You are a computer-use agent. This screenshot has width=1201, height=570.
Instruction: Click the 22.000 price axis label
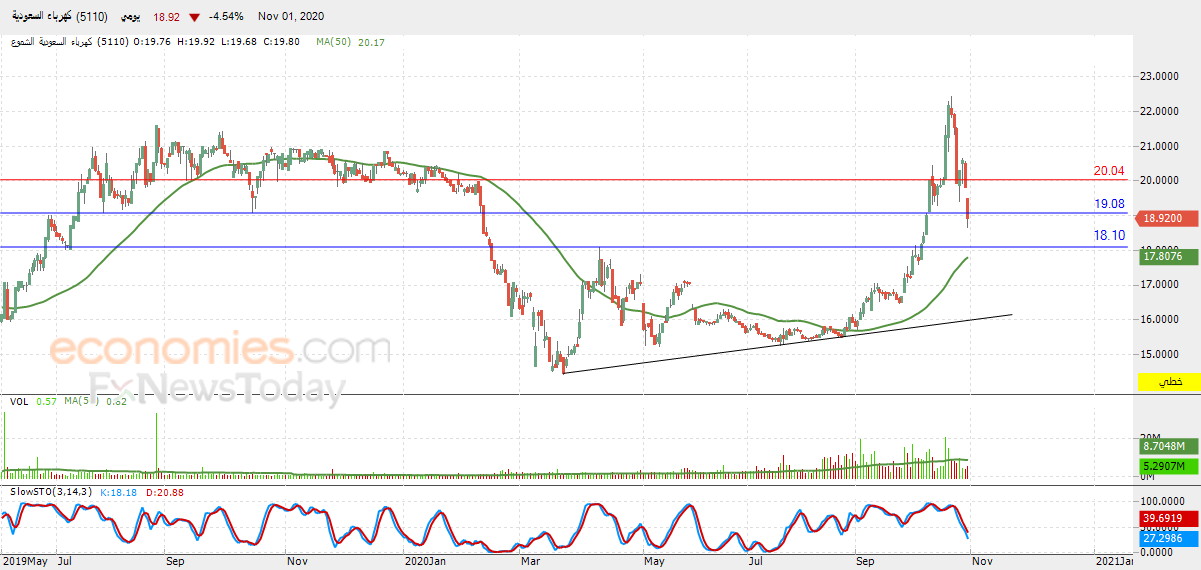[x=1157, y=111]
